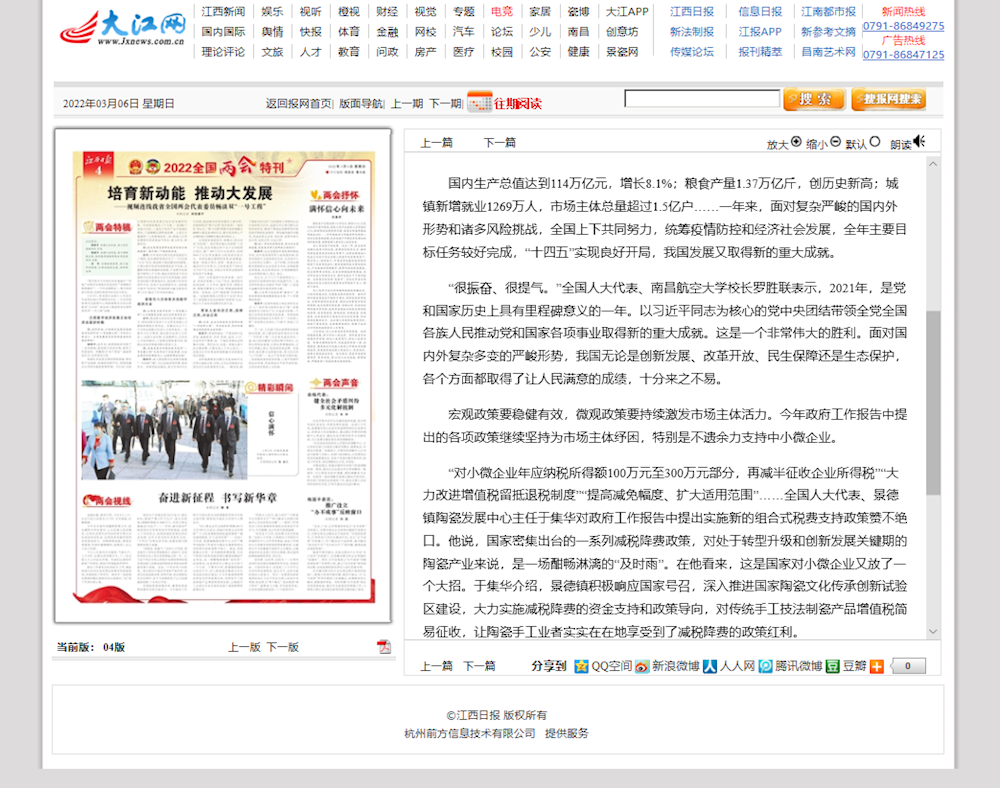This screenshot has height=788, width=1000.
Task: Select 缩小 to shrink text
Action: [x=835, y=142]
